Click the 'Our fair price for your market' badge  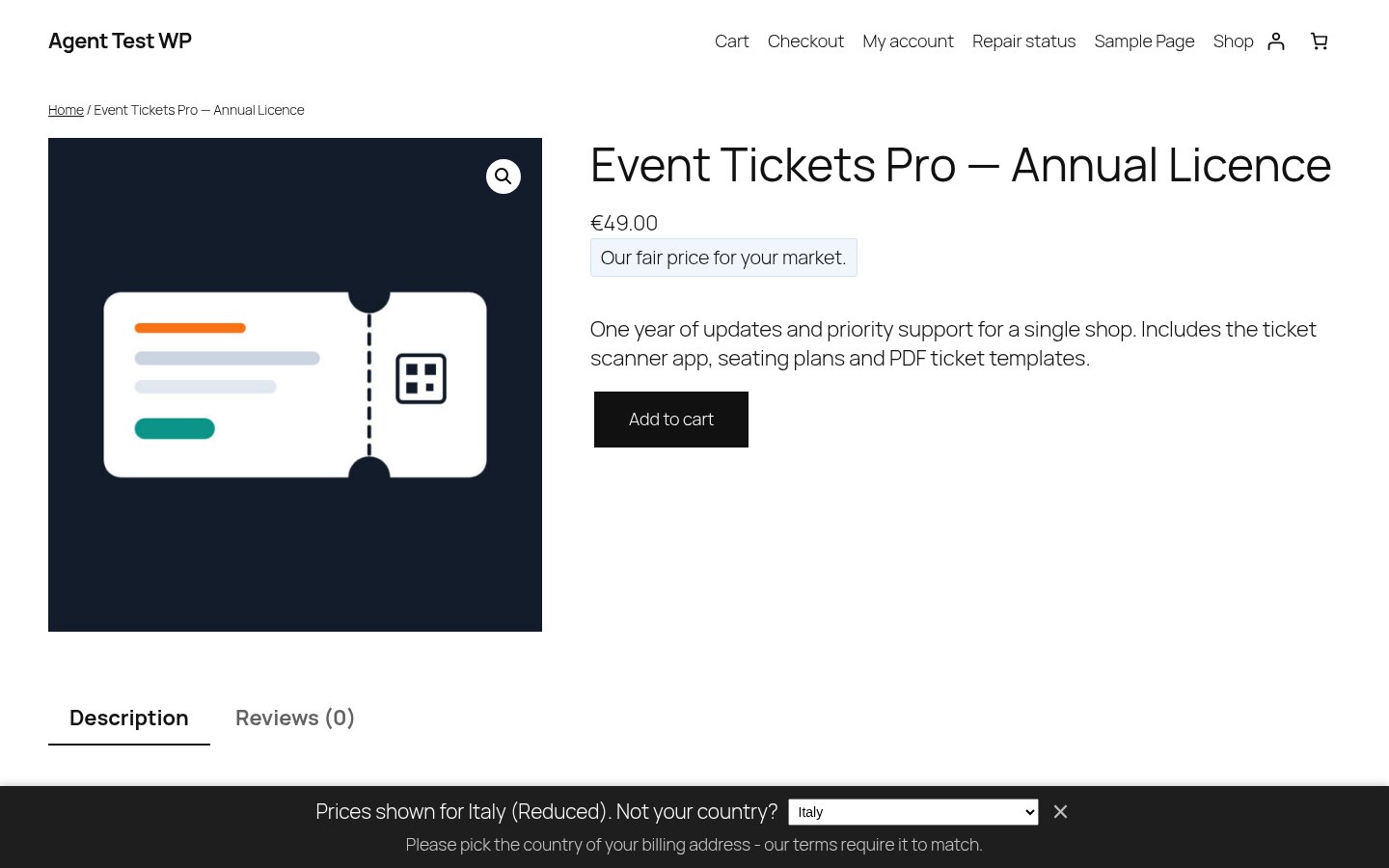point(723,258)
